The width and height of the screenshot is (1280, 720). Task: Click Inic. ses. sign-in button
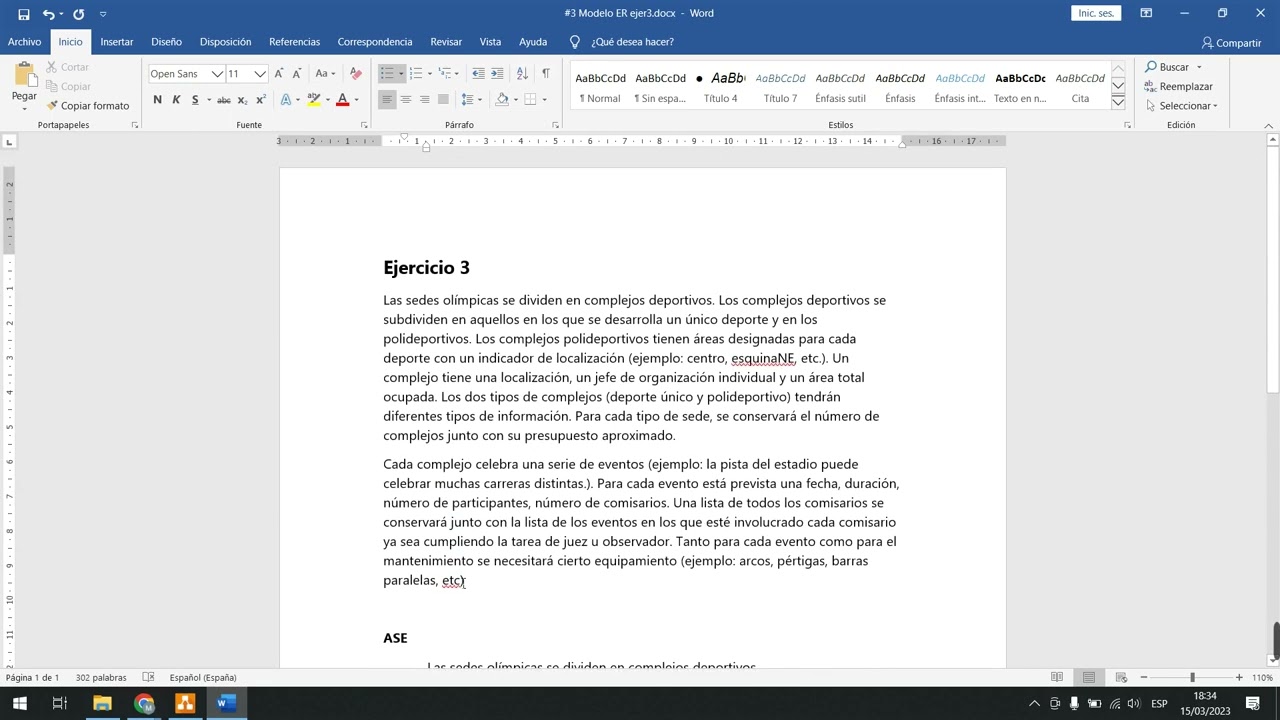pyautogui.click(x=1096, y=13)
